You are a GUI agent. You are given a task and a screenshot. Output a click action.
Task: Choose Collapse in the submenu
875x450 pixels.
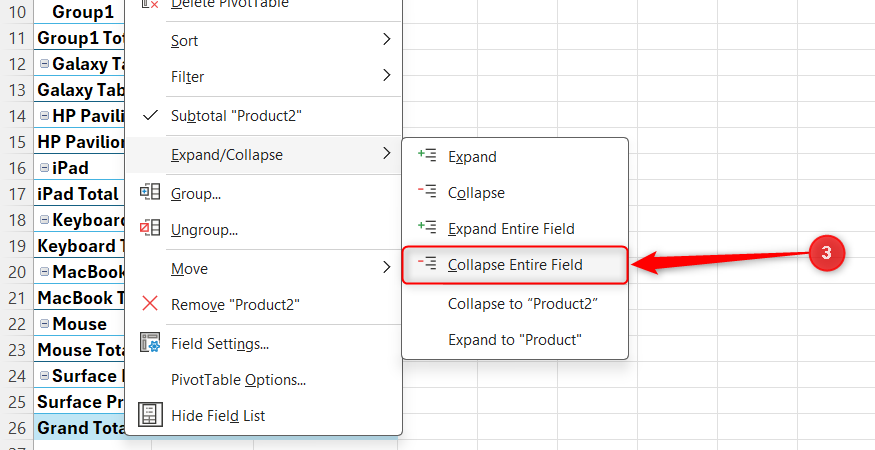[515, 193]
